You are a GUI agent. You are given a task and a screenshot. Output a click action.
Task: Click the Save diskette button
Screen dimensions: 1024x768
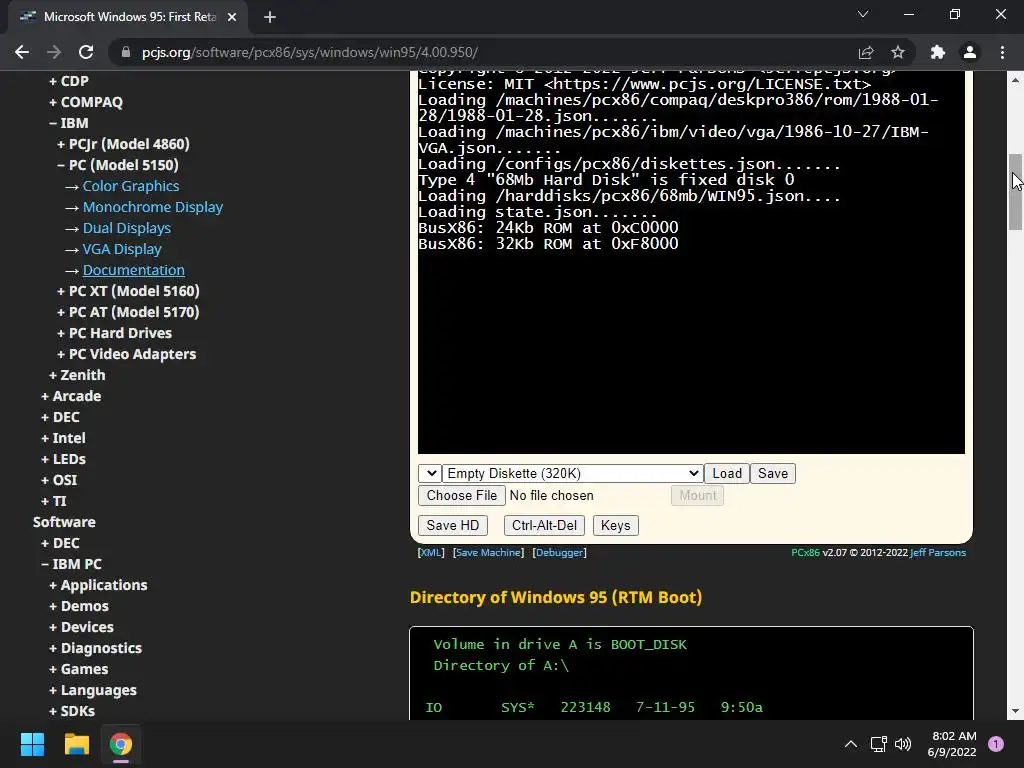coord(773,473)
